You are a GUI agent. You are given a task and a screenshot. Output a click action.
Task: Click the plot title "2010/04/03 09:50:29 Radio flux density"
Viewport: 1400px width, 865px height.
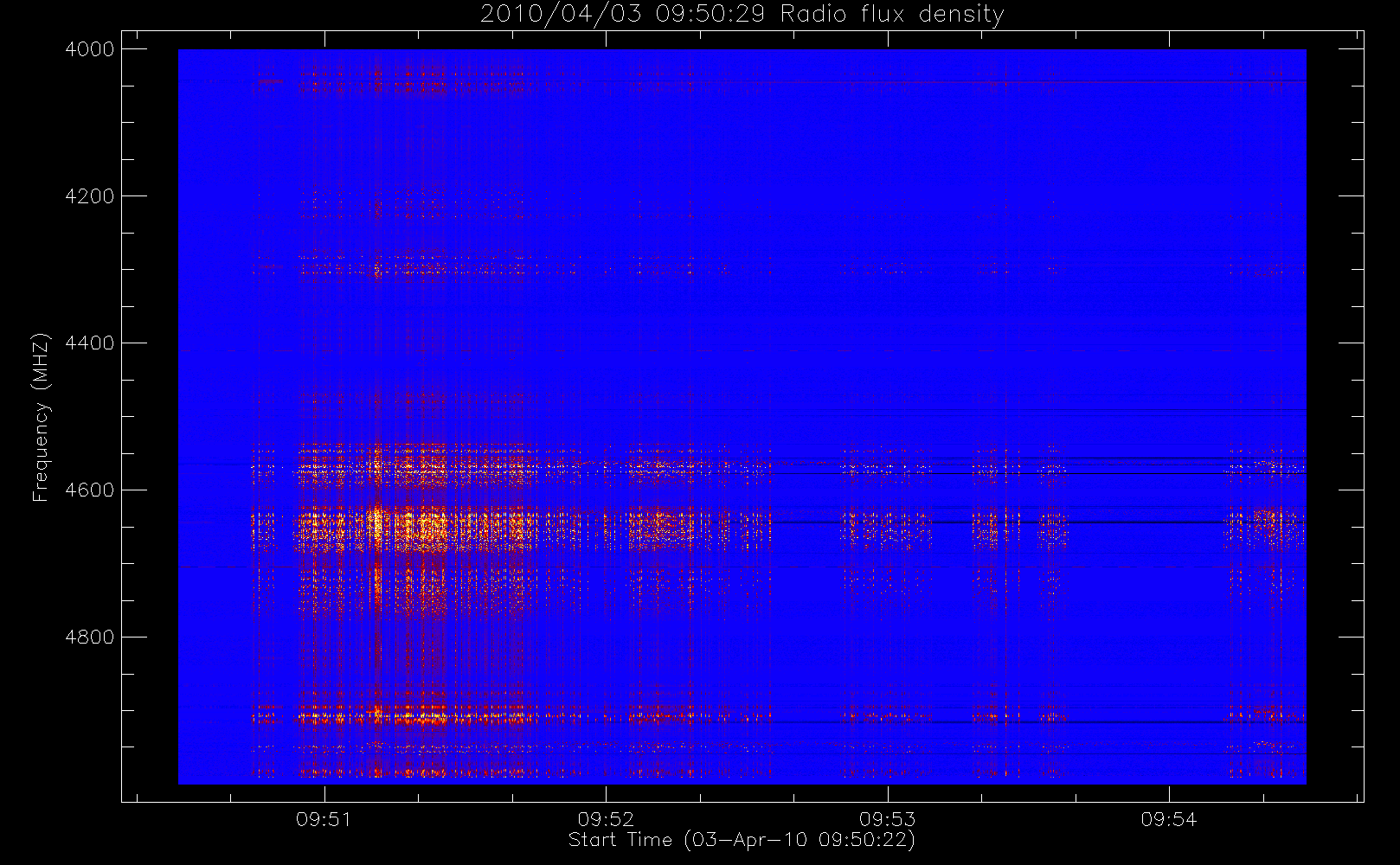742,15
